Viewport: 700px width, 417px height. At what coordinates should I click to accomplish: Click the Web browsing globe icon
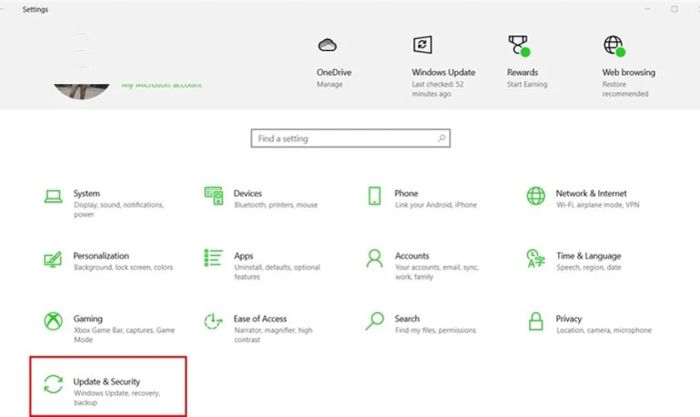point(614,46)
